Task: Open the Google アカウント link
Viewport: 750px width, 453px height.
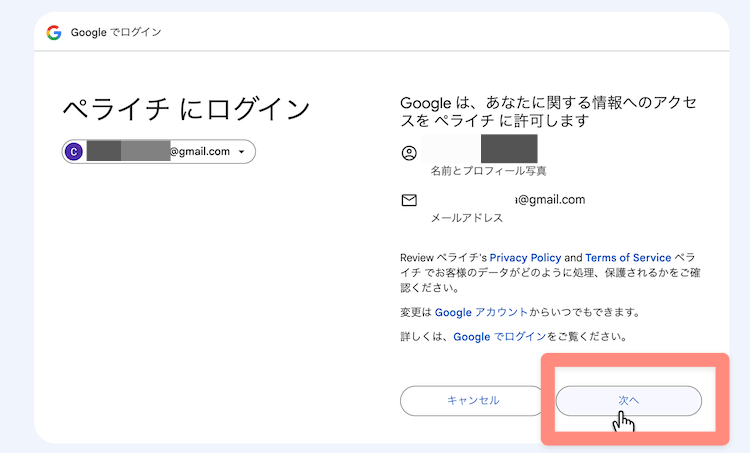Action: tap(481, 312)
